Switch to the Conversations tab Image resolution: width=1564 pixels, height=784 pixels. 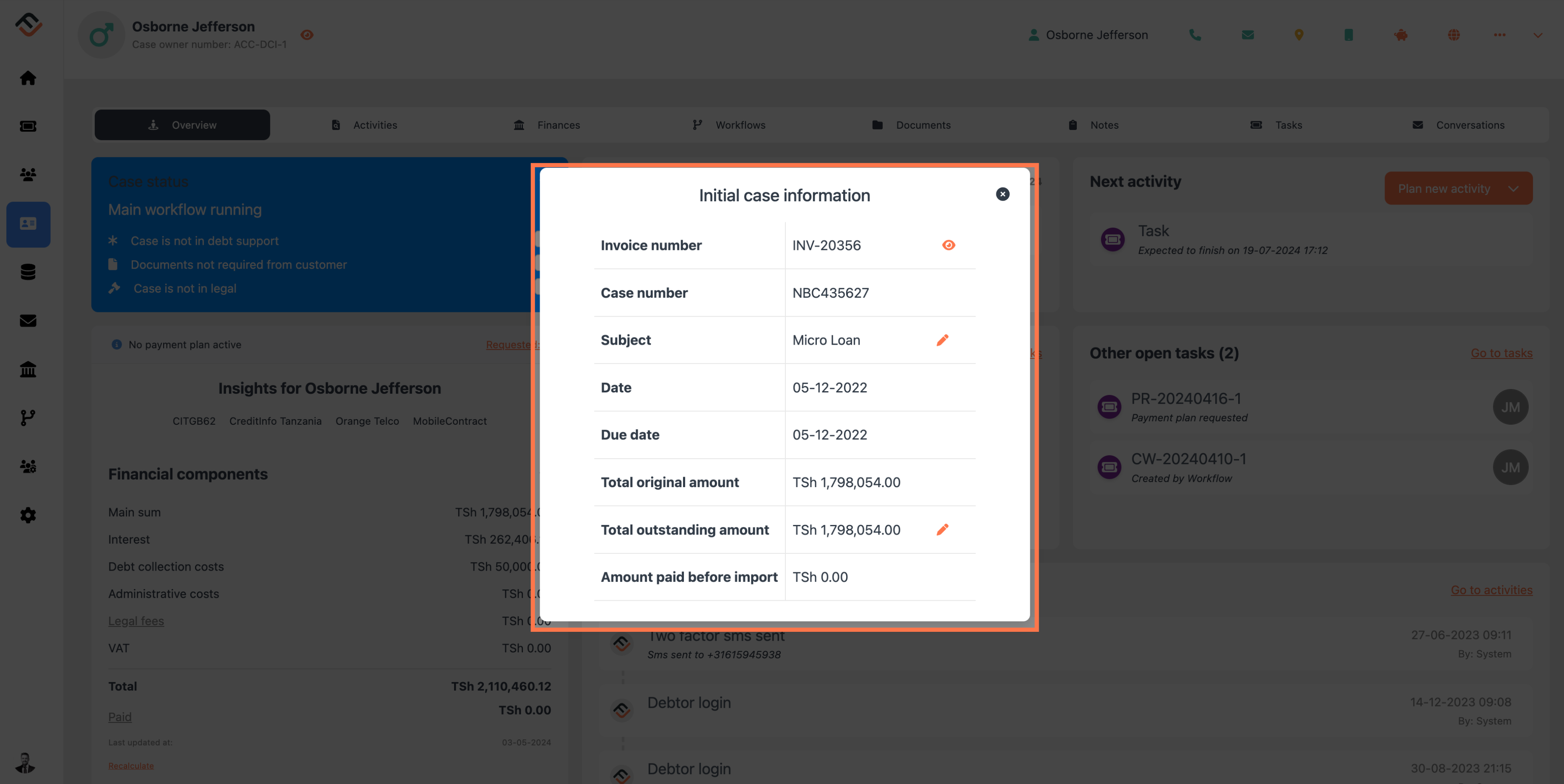coord(1458,125)
